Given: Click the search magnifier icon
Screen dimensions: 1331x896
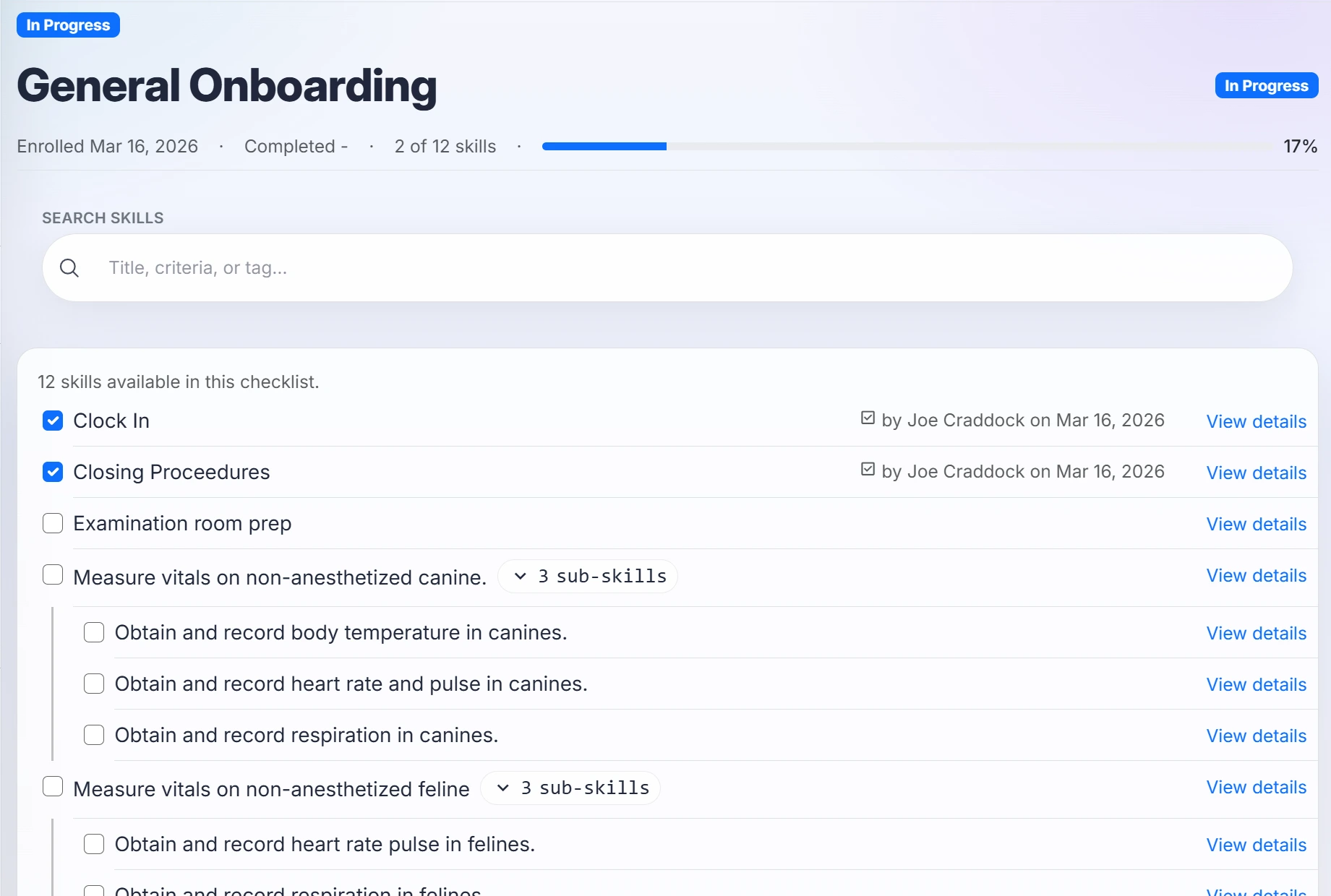Looking at the screenshot, I should click(69, 268).
